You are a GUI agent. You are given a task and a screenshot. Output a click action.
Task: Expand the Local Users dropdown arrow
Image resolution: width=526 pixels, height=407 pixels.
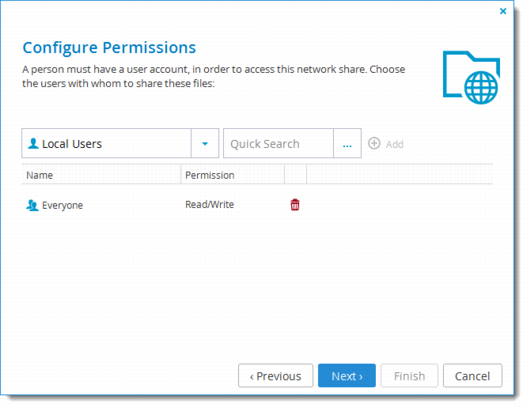205,143
